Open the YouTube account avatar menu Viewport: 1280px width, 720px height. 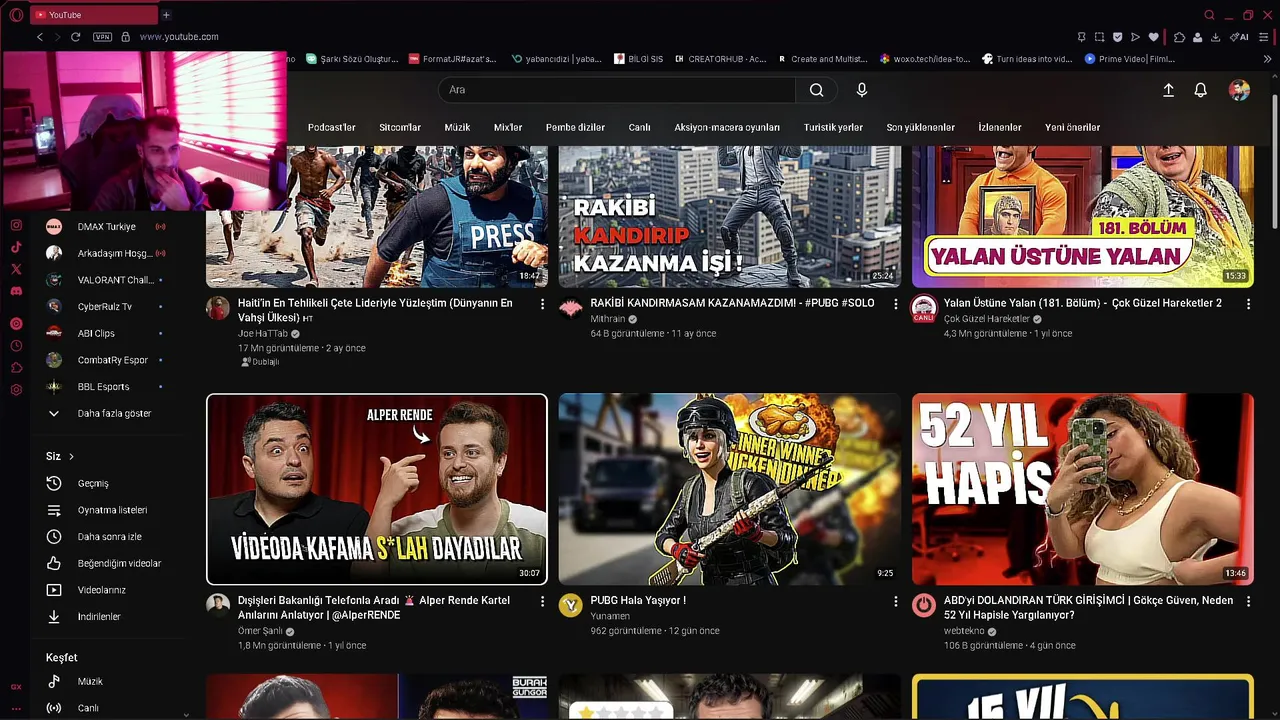[1239, 90]
